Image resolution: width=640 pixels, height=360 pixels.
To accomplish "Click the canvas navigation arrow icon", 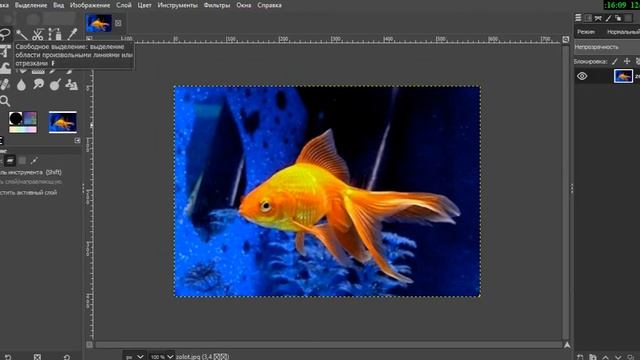I will point(567,345).
